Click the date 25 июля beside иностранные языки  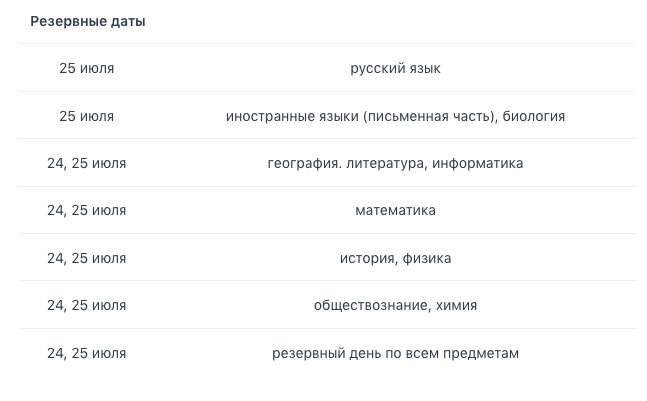pos(87,116)
